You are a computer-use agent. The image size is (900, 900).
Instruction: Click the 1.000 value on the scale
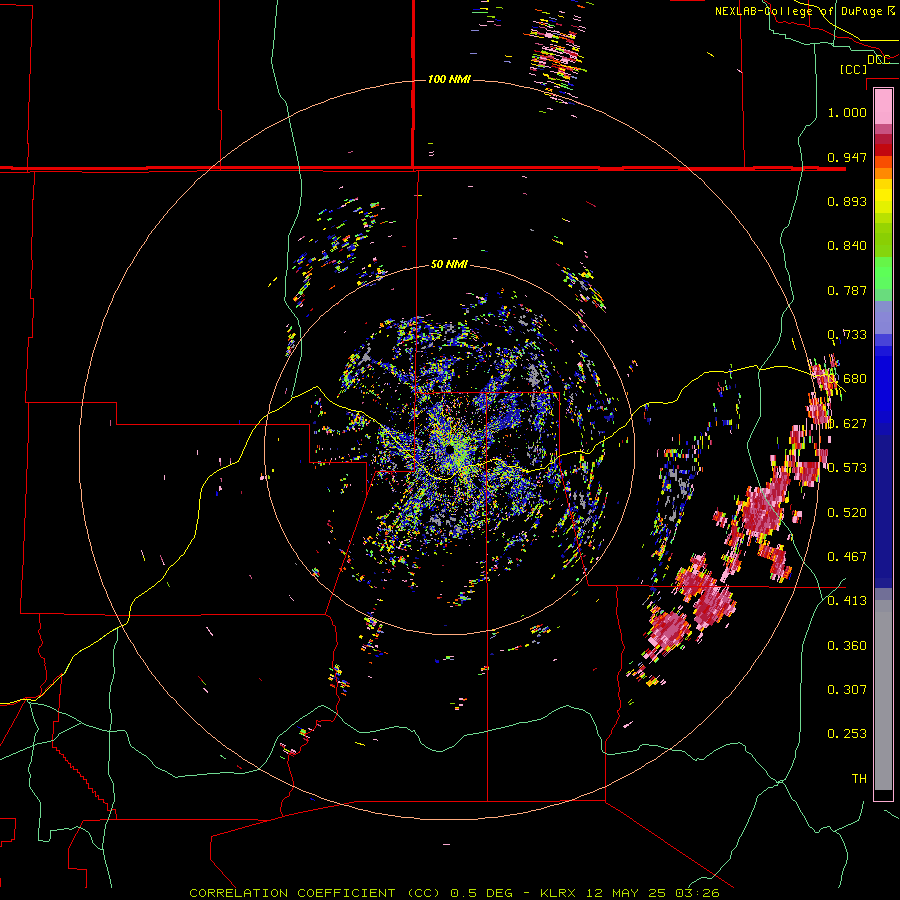pyautogui.click(x=847, y=112)
